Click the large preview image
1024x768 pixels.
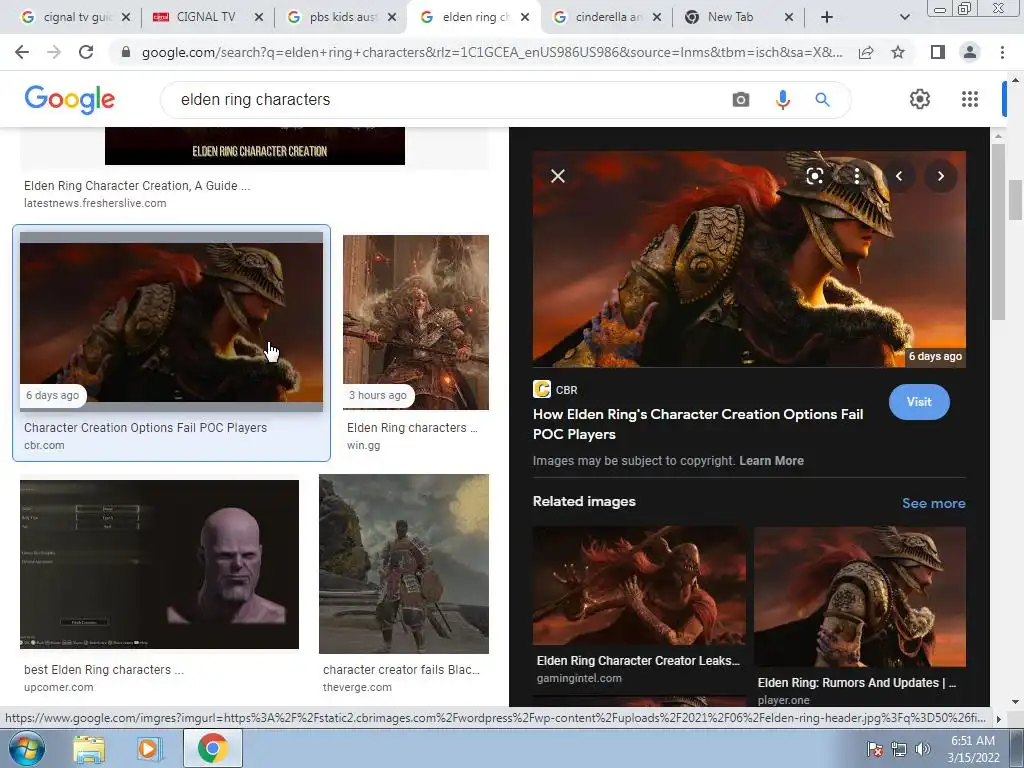click(x=749, y=259)
